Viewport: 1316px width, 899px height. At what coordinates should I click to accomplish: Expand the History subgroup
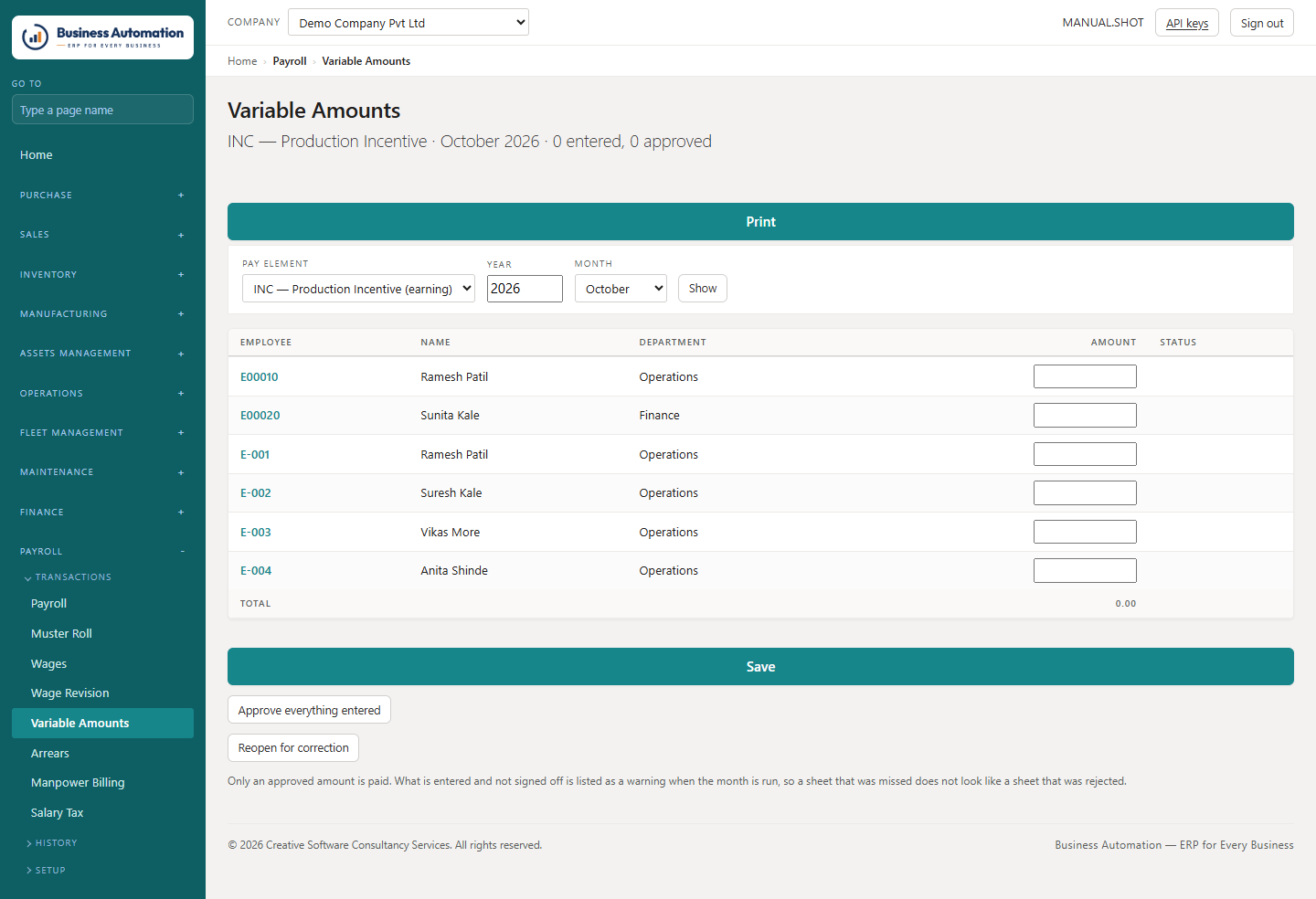click(x=52, y=843)
